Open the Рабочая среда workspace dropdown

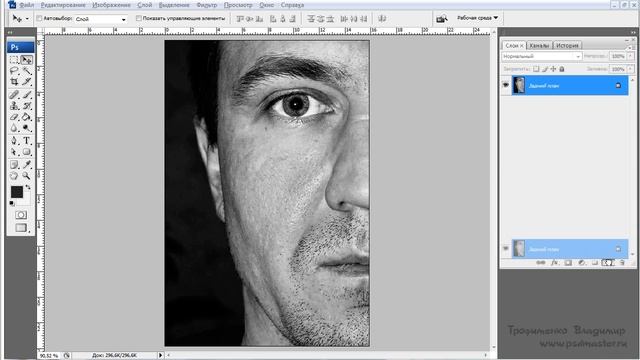click(478, 18)
